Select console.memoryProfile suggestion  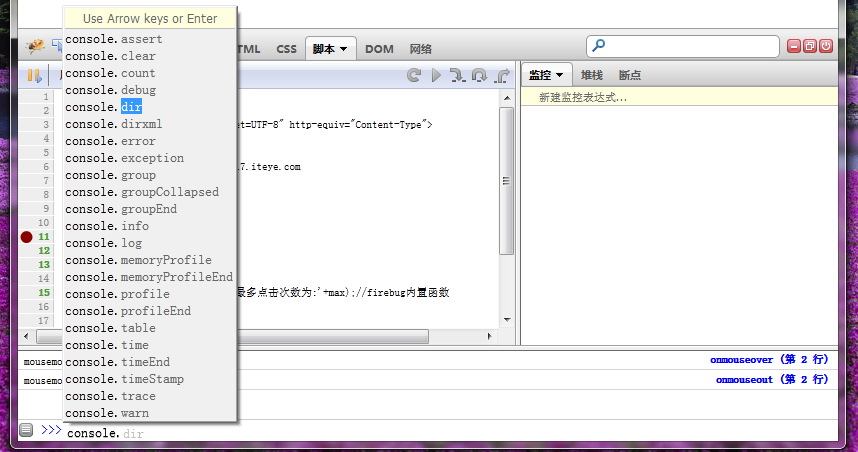click(150, 260)
